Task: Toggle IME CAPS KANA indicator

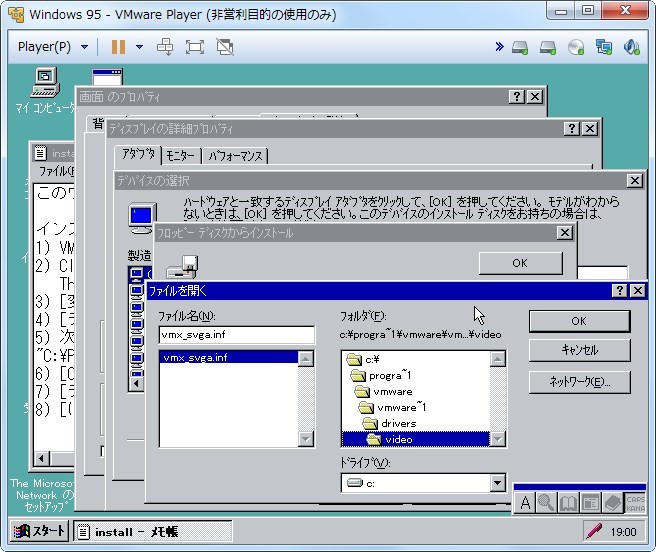Action: [636, 503]
